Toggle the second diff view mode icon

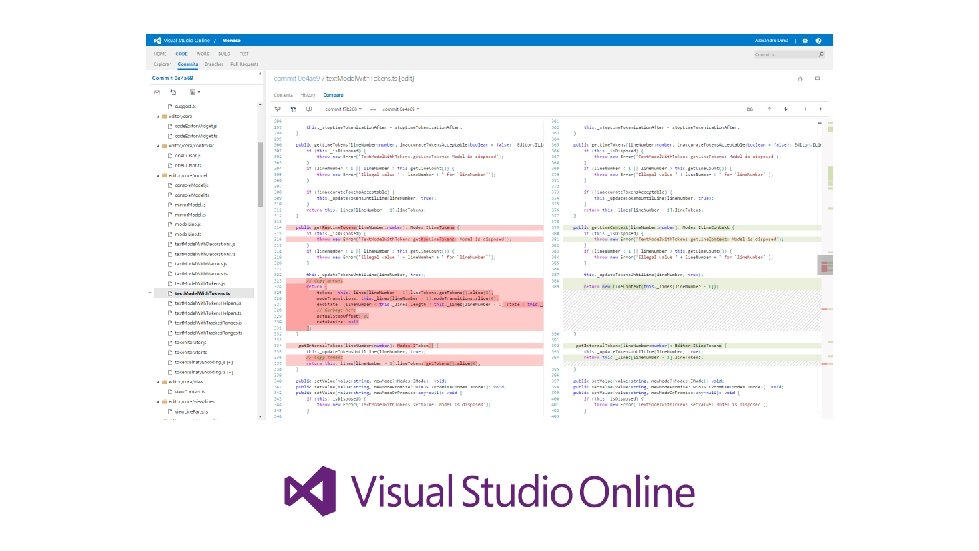(293, 109)
